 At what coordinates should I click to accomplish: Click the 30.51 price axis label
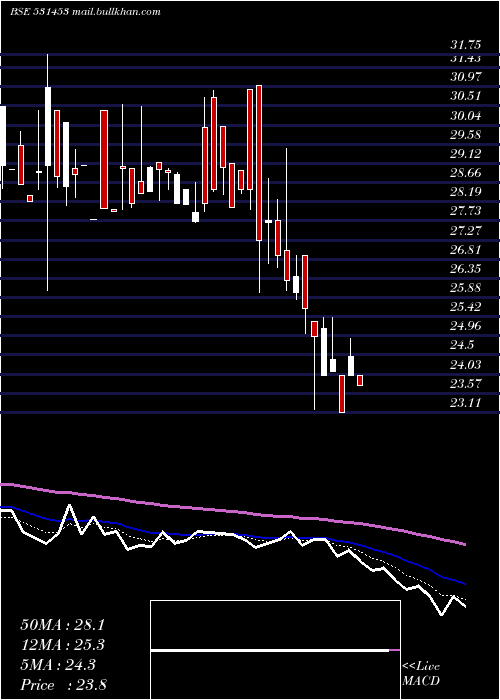click(466, 96)
